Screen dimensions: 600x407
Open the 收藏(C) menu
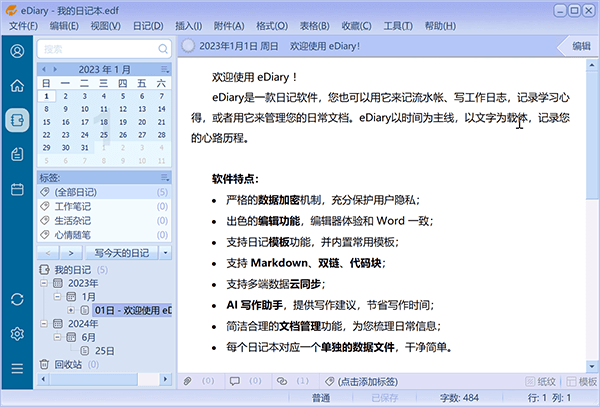pyautogui.click(x=356, y=26)
